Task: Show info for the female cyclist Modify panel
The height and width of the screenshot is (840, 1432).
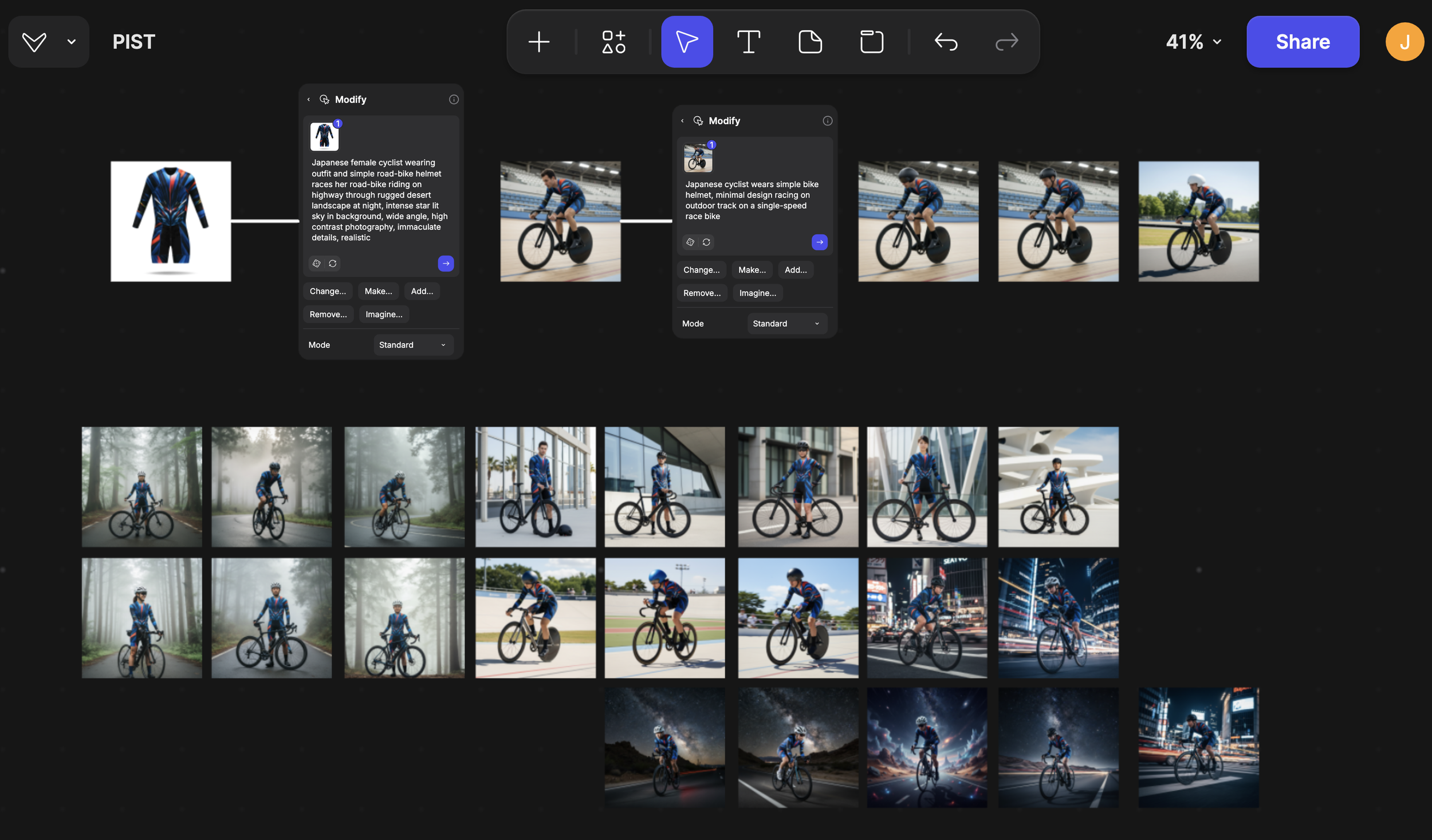Action: click(x=454, y=100)
